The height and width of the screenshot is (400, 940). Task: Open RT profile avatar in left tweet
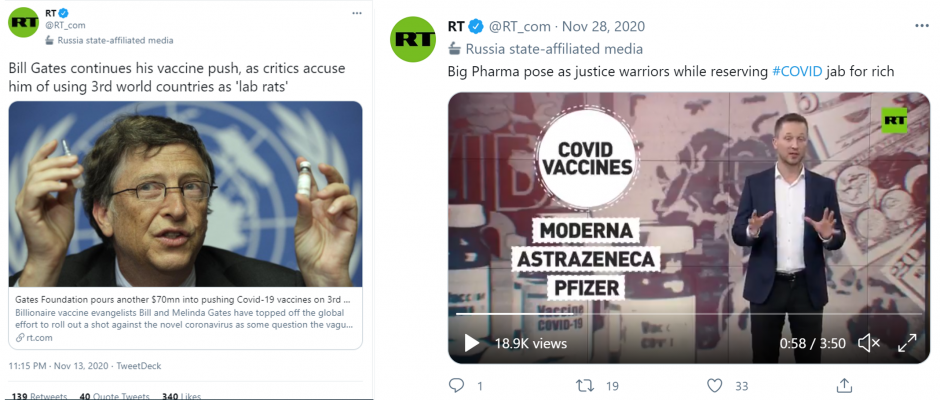pos(23,23)
